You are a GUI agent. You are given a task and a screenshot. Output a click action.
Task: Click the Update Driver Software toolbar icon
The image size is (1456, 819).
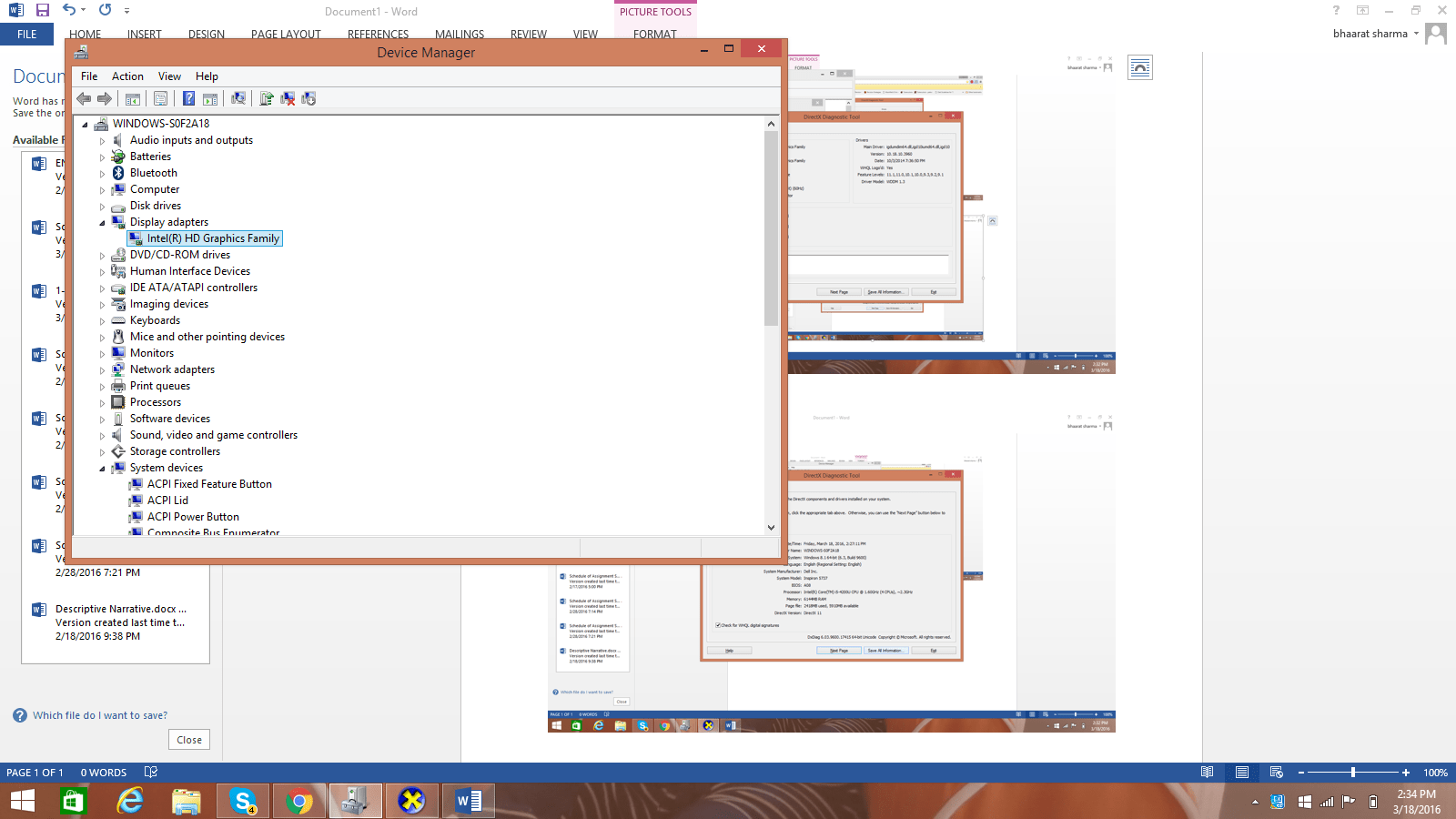click(x=267, y=98)
